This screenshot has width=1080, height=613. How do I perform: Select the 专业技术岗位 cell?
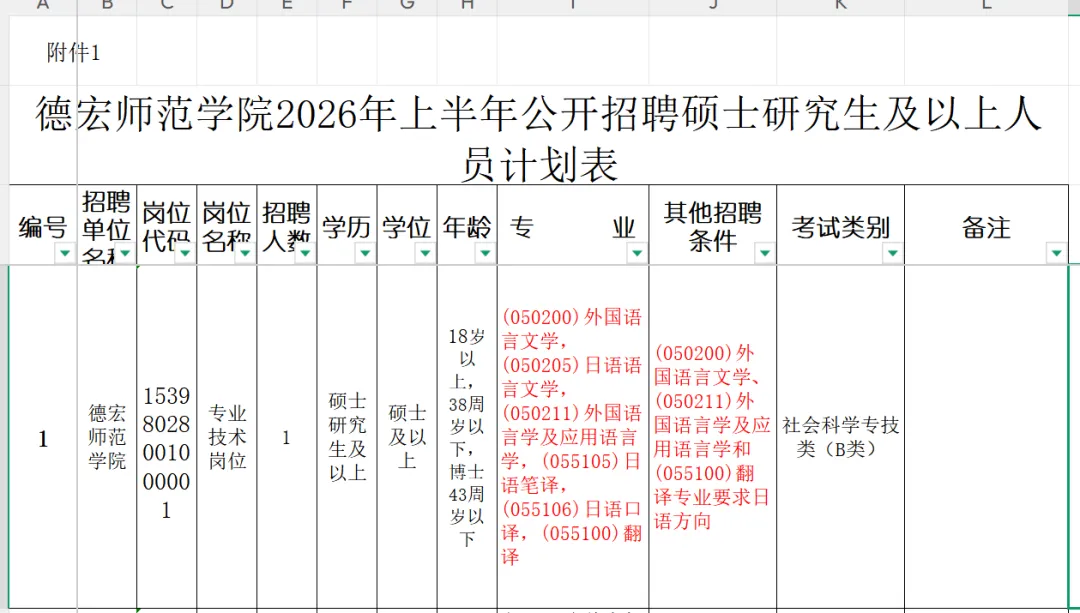click(x=227, y=437)
